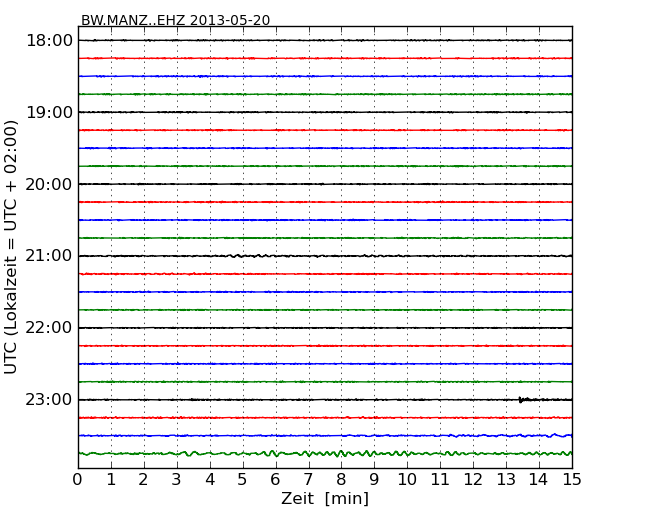Click x-axis tick label 3

[x=177, y=480]
